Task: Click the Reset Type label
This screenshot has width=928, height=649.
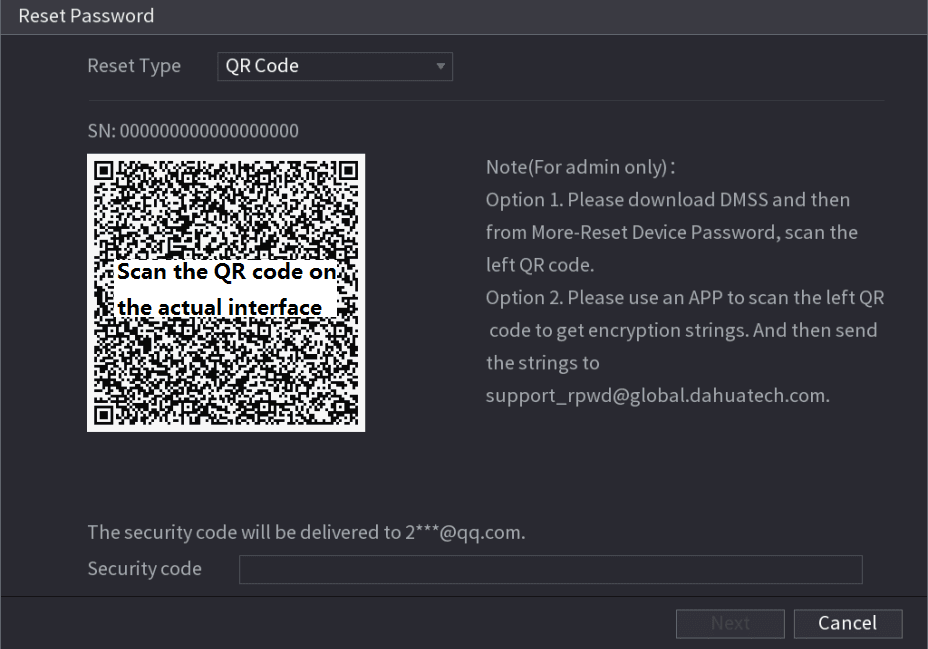Action: [x=134, y=66]
